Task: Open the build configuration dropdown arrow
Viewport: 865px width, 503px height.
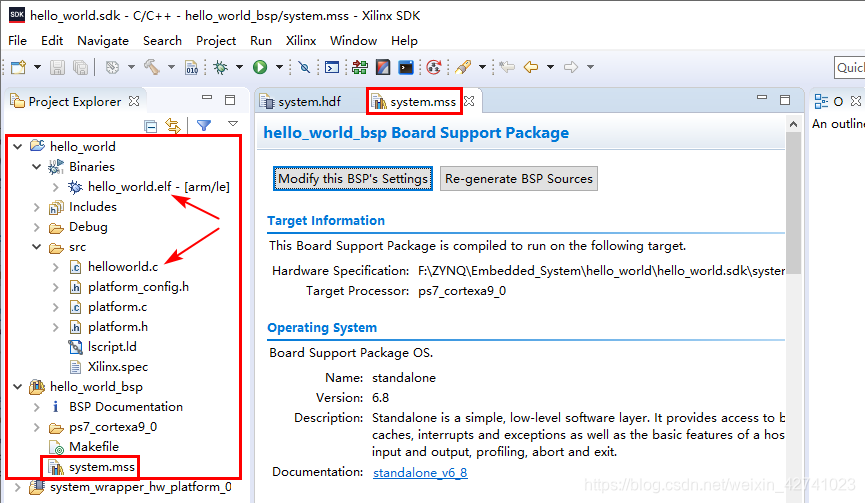Action: pos(131,67)
